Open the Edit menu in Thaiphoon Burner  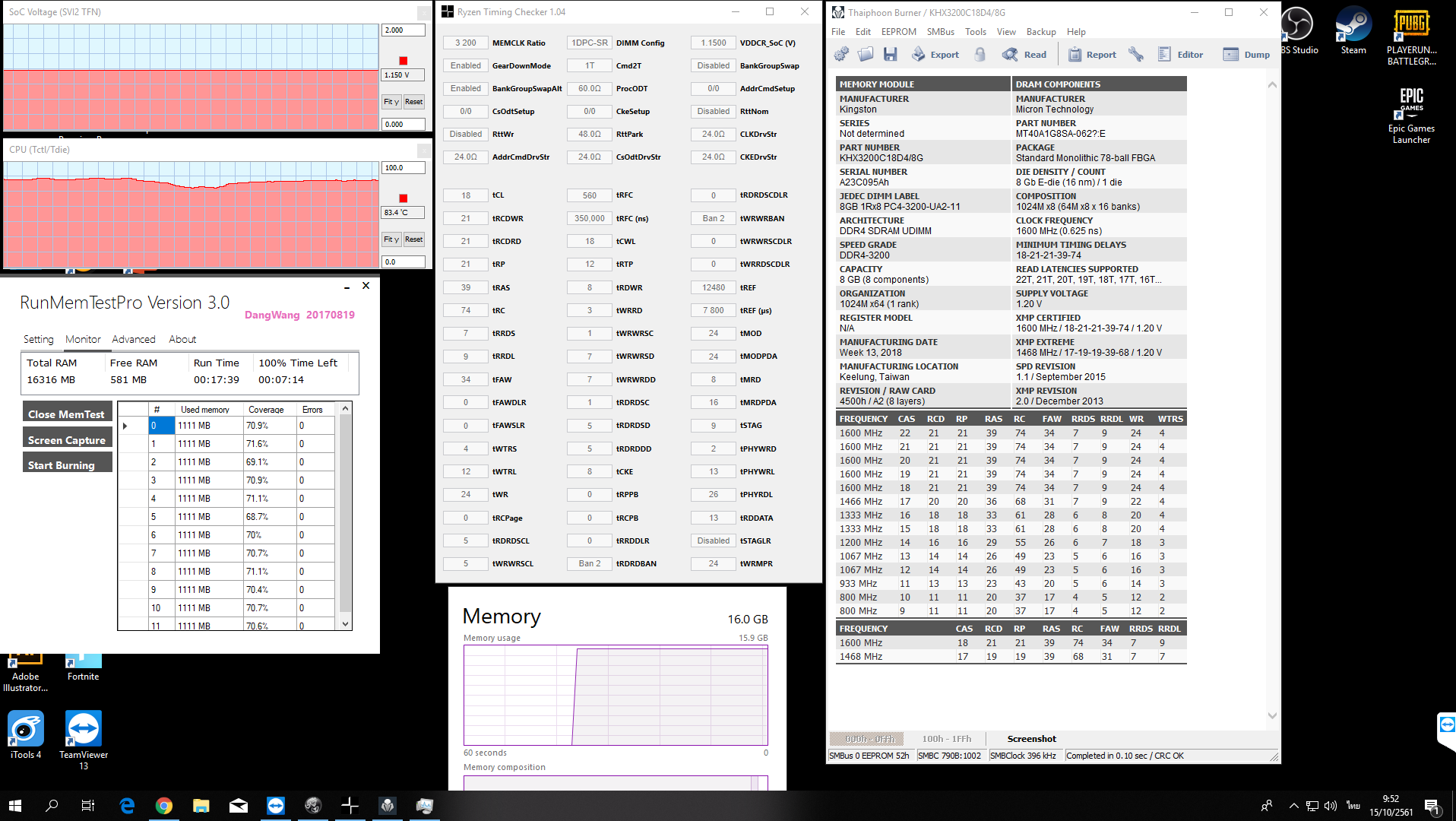863,32
